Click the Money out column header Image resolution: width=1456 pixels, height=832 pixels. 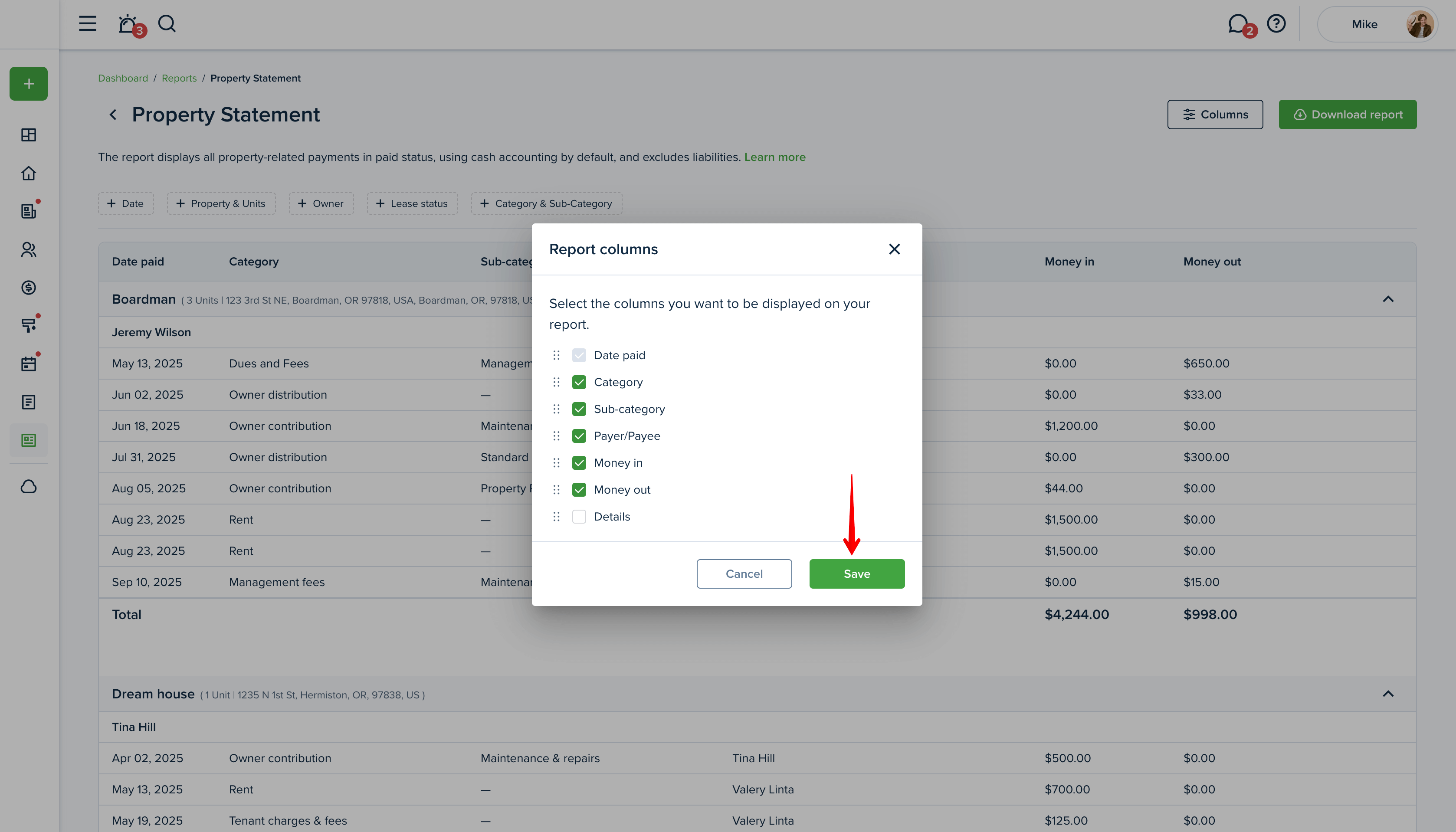(x=1212, y=262)
